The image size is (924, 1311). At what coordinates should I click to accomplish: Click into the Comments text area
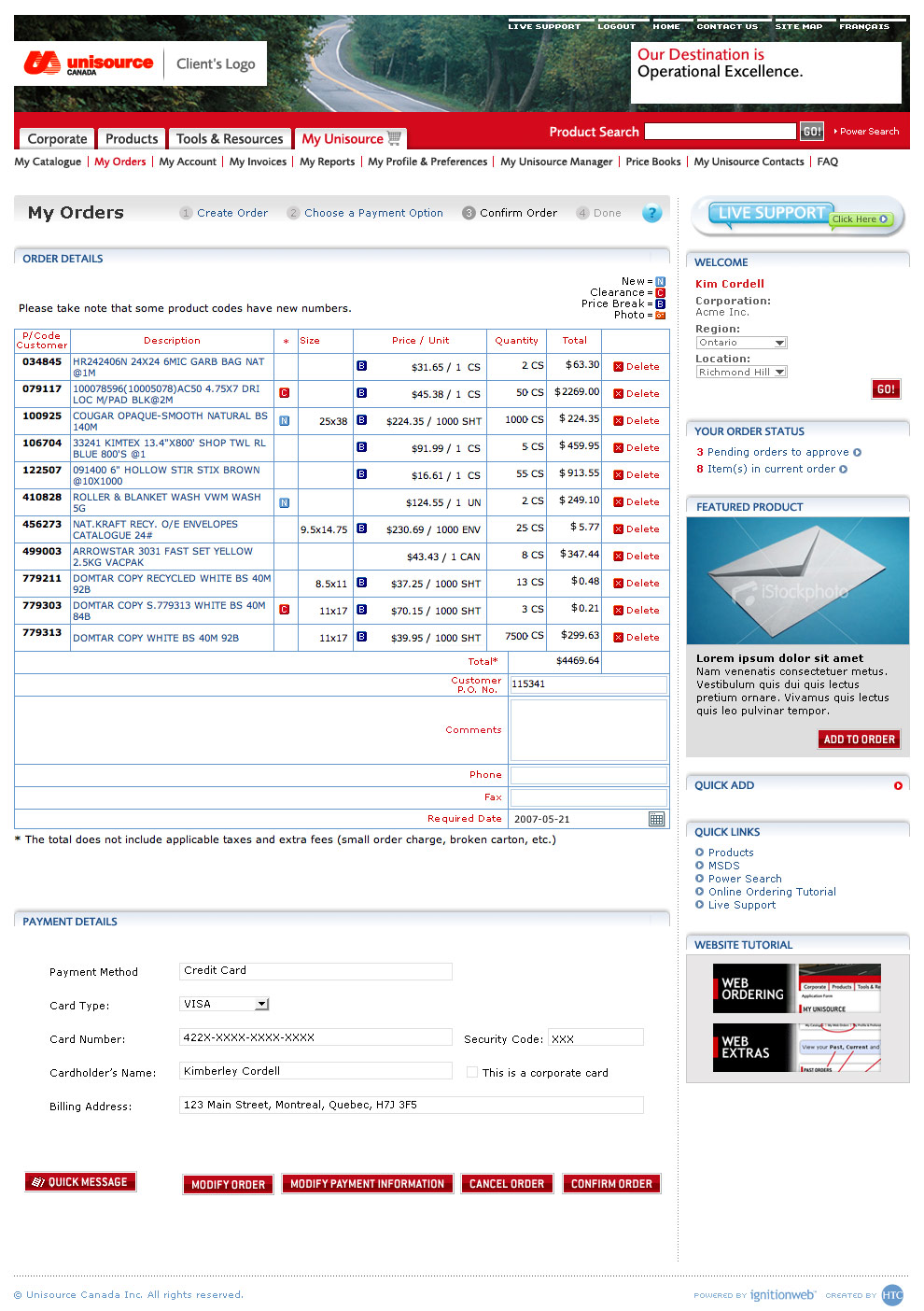(588, 730)
